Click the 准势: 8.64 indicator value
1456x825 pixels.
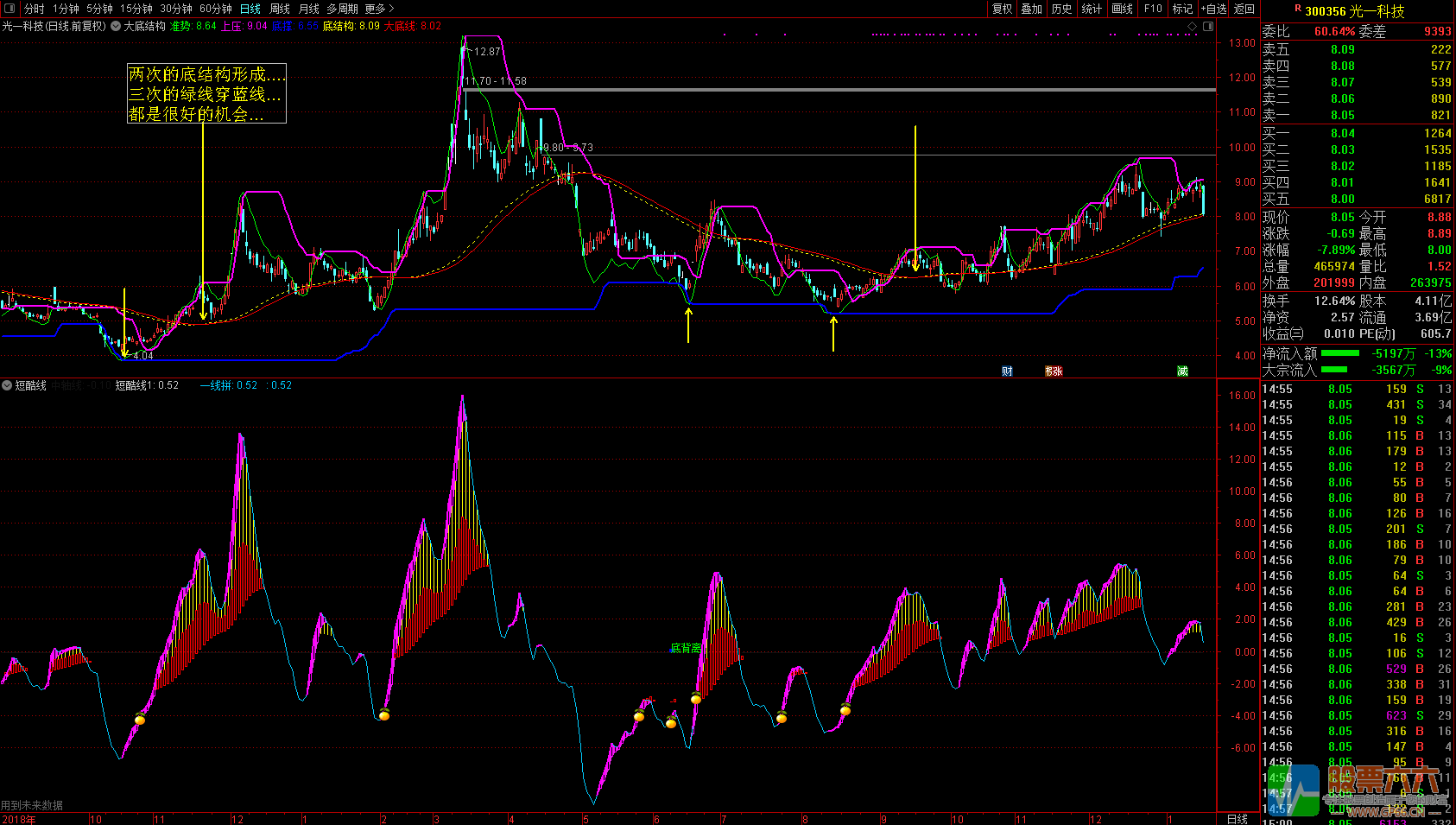pyautogui.click(x=193, y=26)
